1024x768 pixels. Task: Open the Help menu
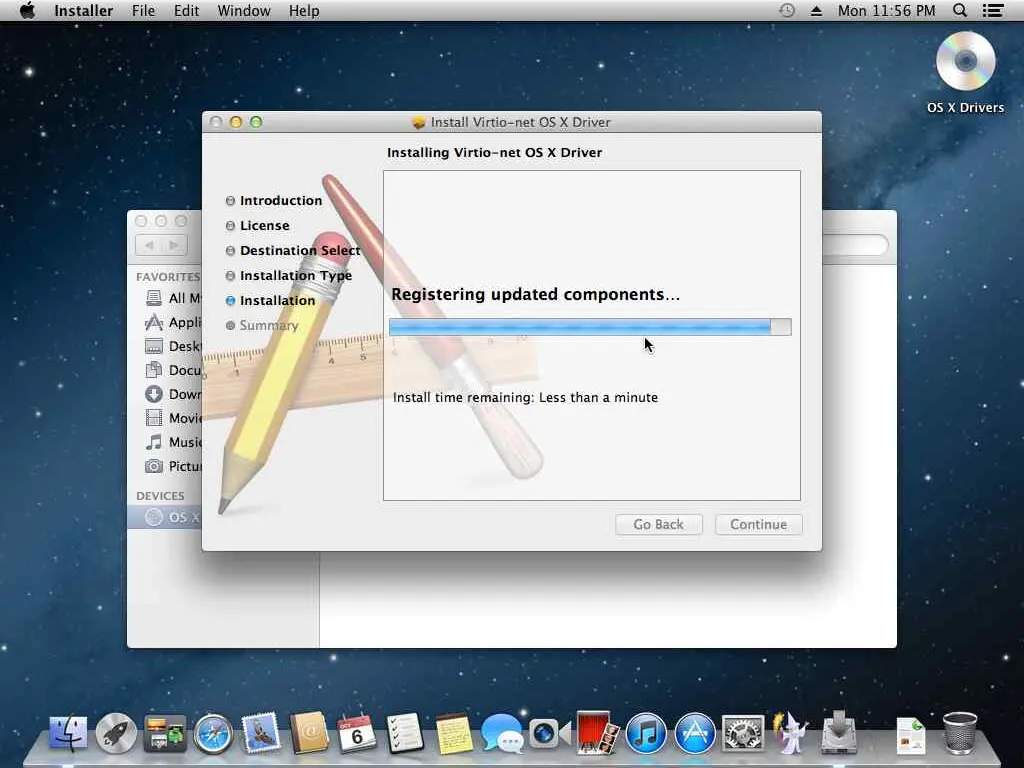(x=304, y=10)
